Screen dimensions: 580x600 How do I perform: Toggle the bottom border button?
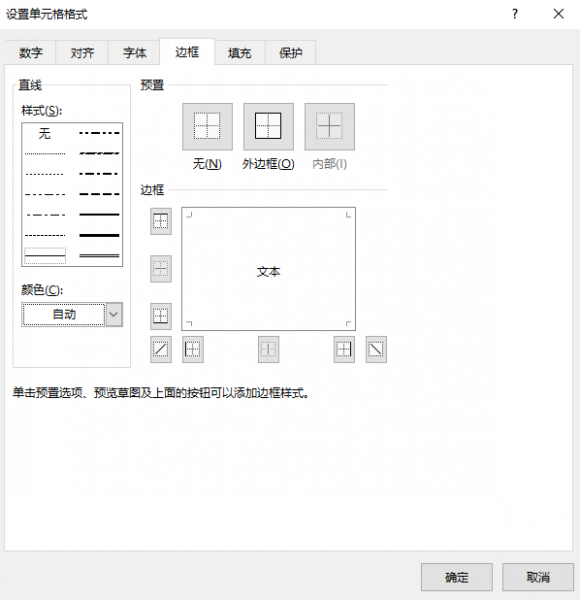(x=161, y=316)
